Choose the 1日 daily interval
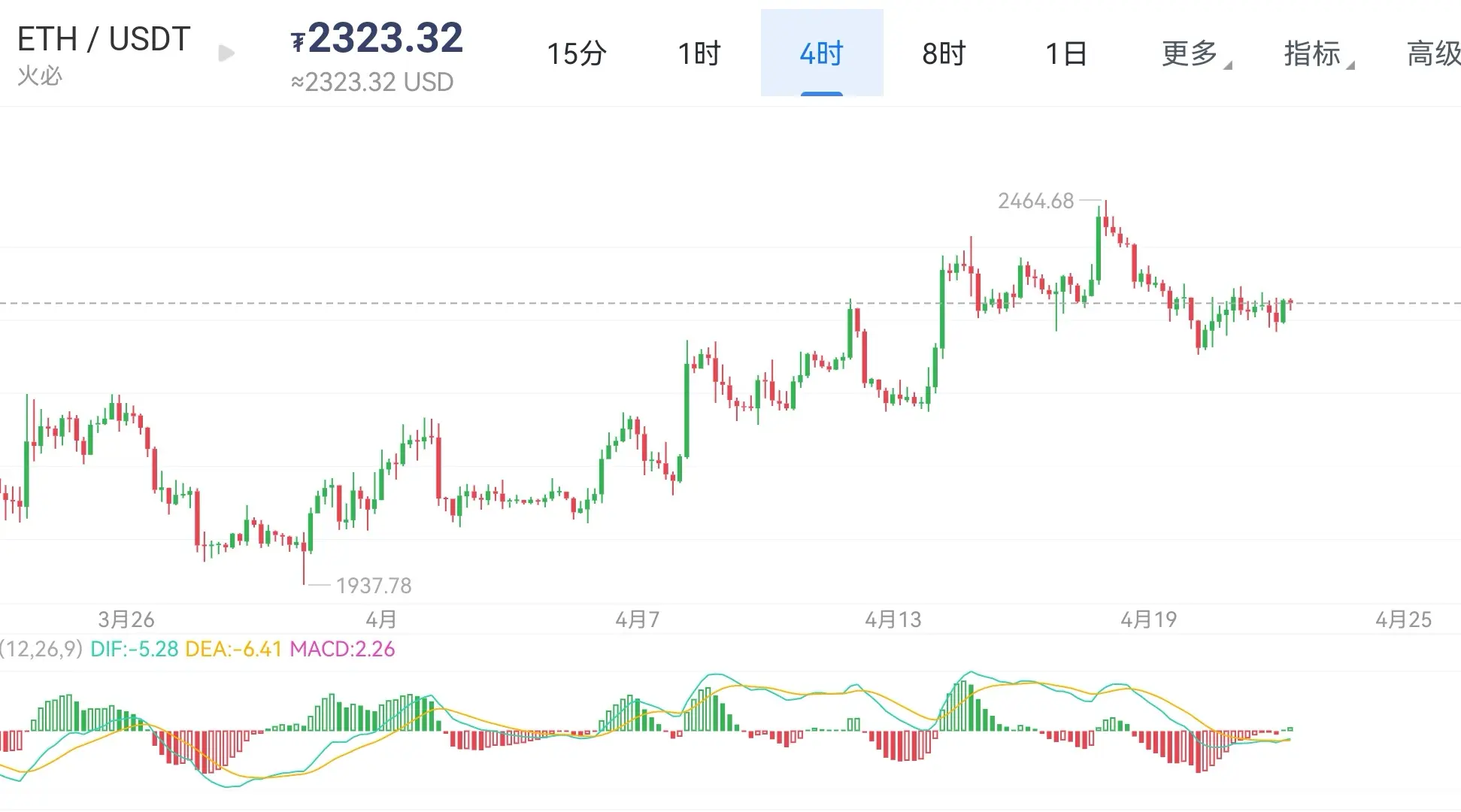This screenshot has height=812, width=1461. point(1065,53)
